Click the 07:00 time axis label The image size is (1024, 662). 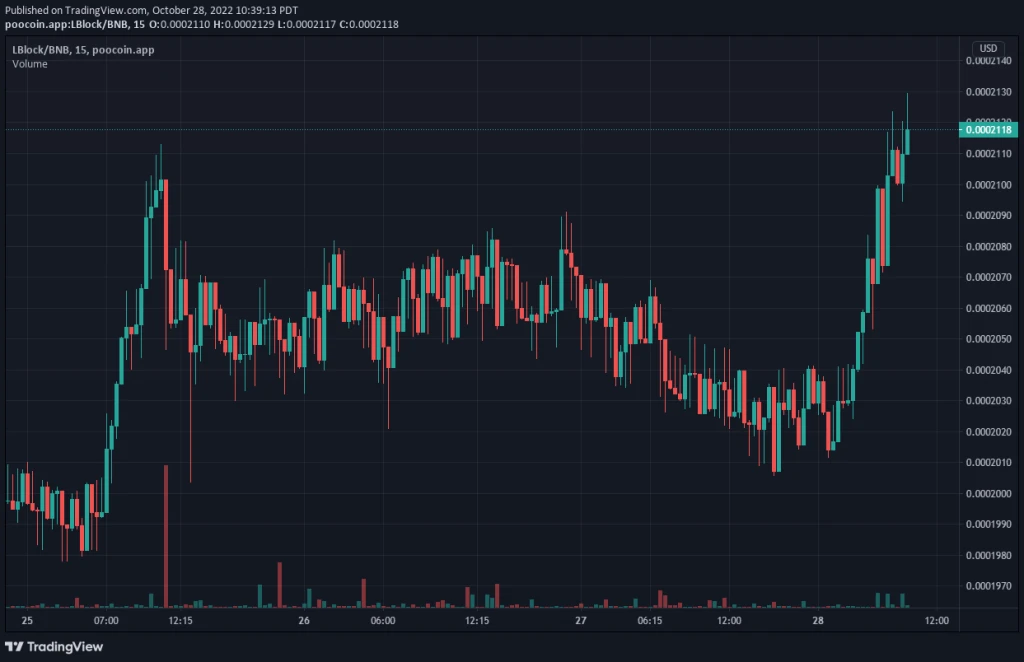106,620
